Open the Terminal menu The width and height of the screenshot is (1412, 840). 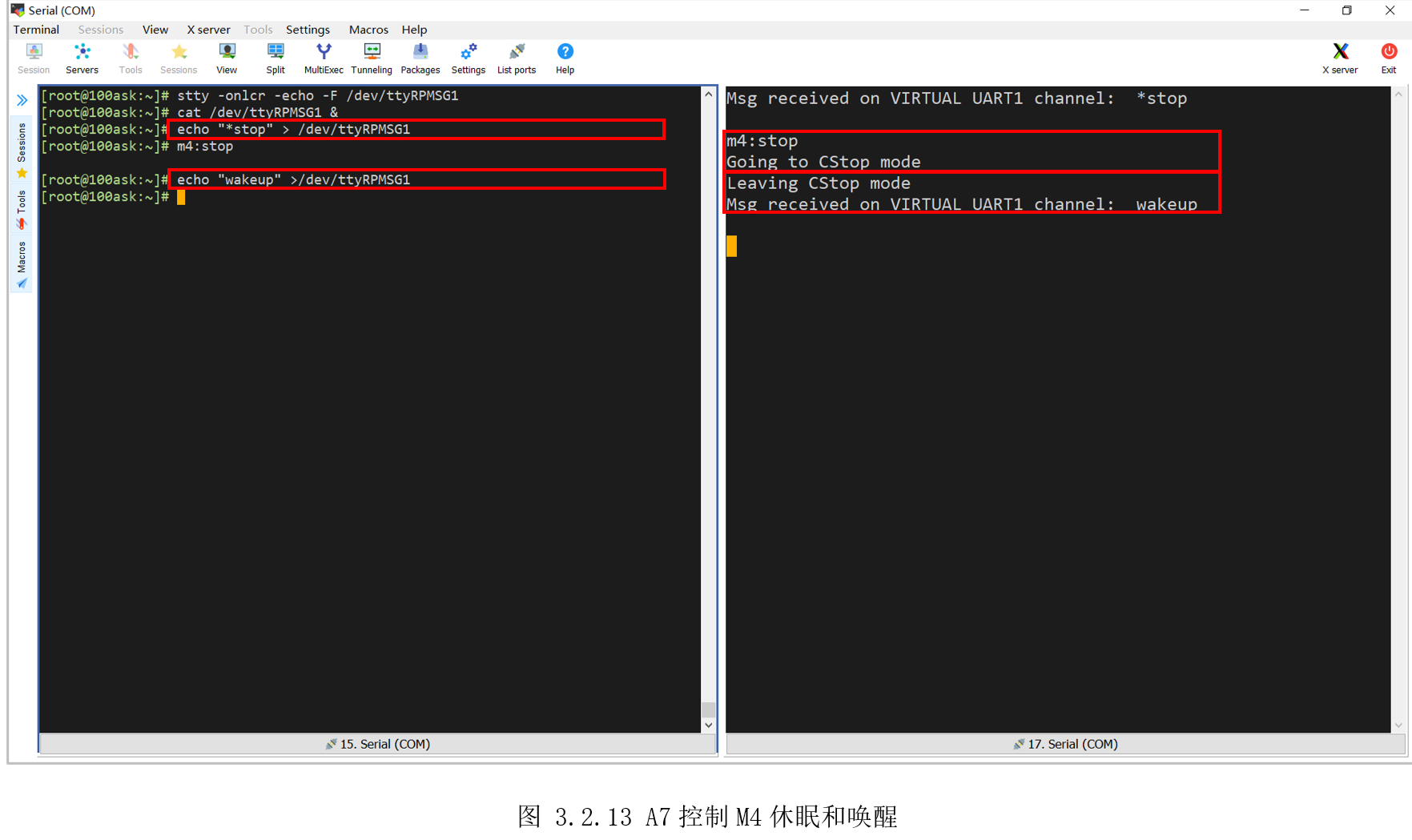(x=35, y=30)
